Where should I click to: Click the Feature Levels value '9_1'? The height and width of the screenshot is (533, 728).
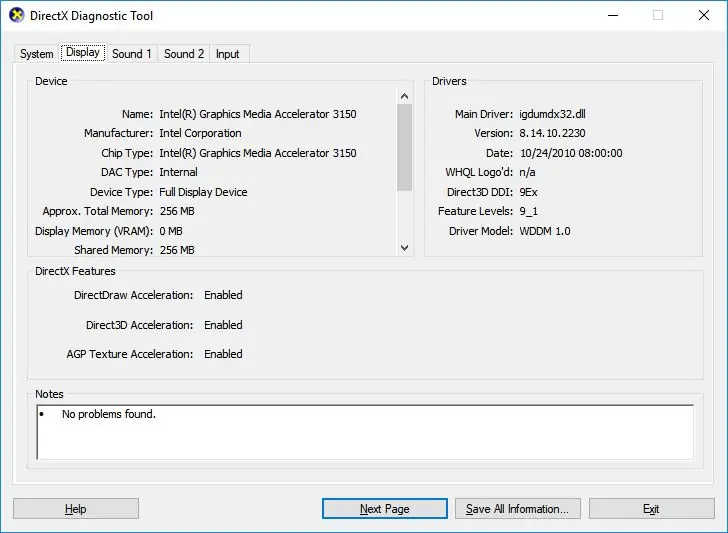click(x=528, y=211)
